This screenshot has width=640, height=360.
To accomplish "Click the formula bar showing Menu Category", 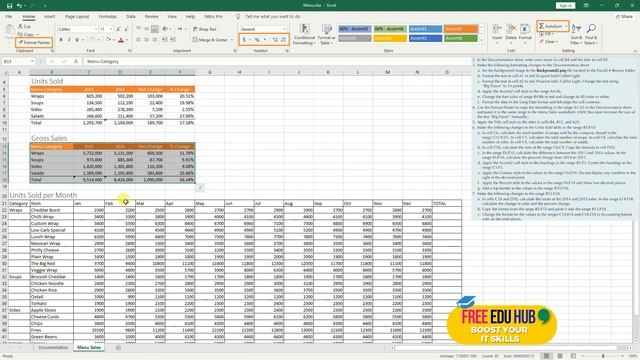I will tap(278, 61).
